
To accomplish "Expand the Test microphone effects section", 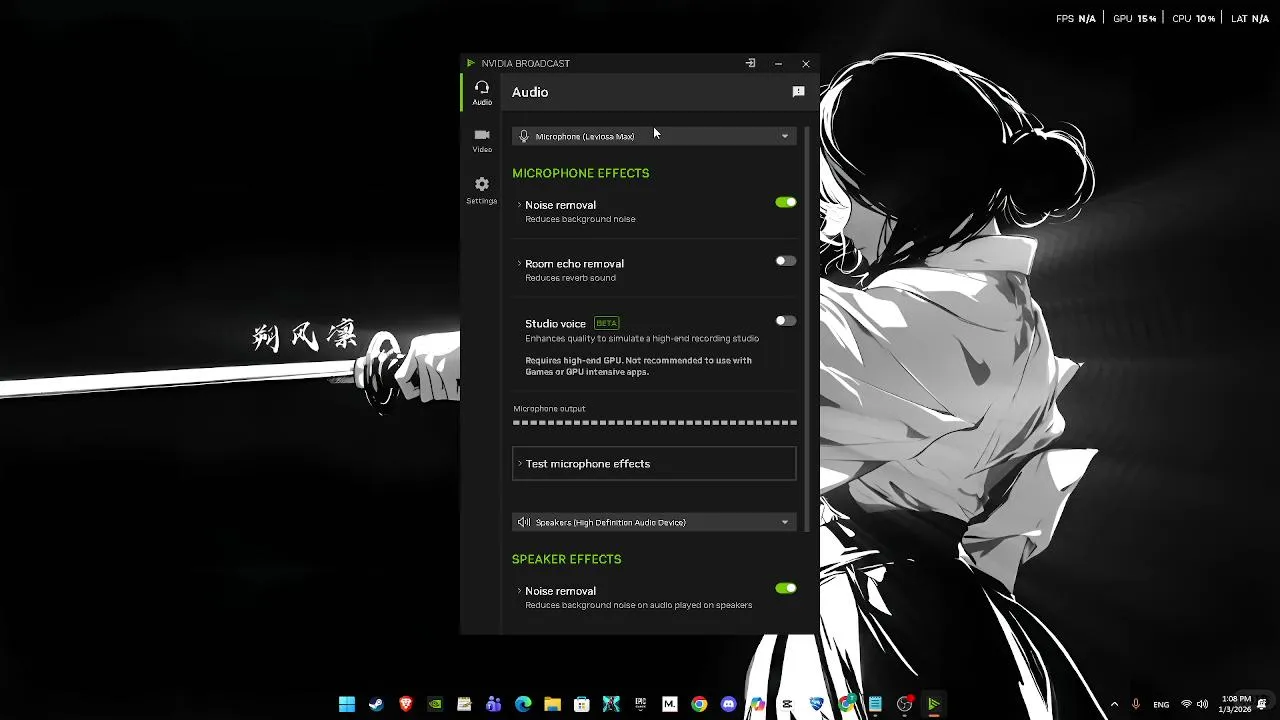I will click(x=654, y=464).
